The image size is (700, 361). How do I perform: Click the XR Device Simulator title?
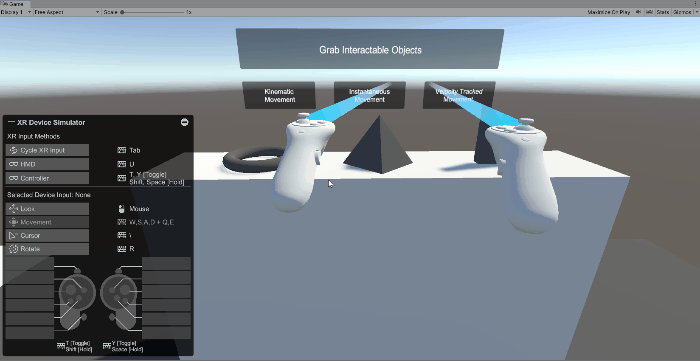[x=51, y=122]
